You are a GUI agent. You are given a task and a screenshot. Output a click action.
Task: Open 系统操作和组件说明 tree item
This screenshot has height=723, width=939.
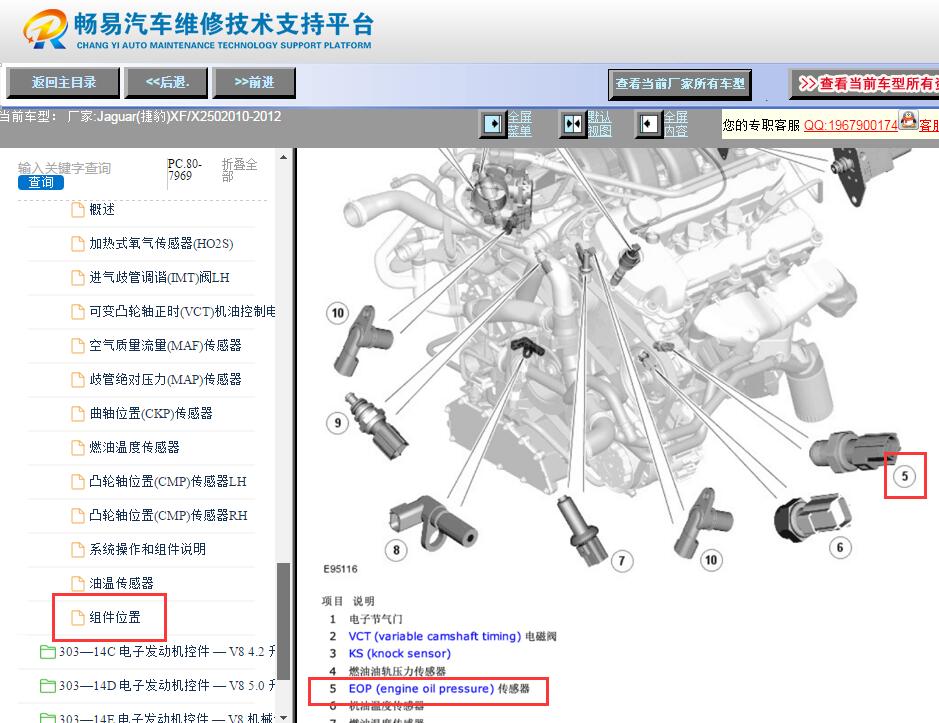[147, 549]
